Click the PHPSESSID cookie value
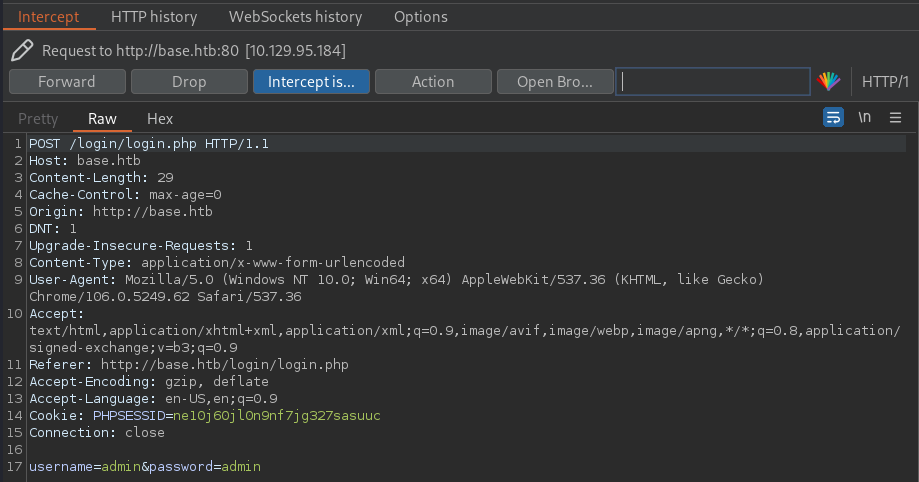919x482 pixels. click(x=277, y=416)
